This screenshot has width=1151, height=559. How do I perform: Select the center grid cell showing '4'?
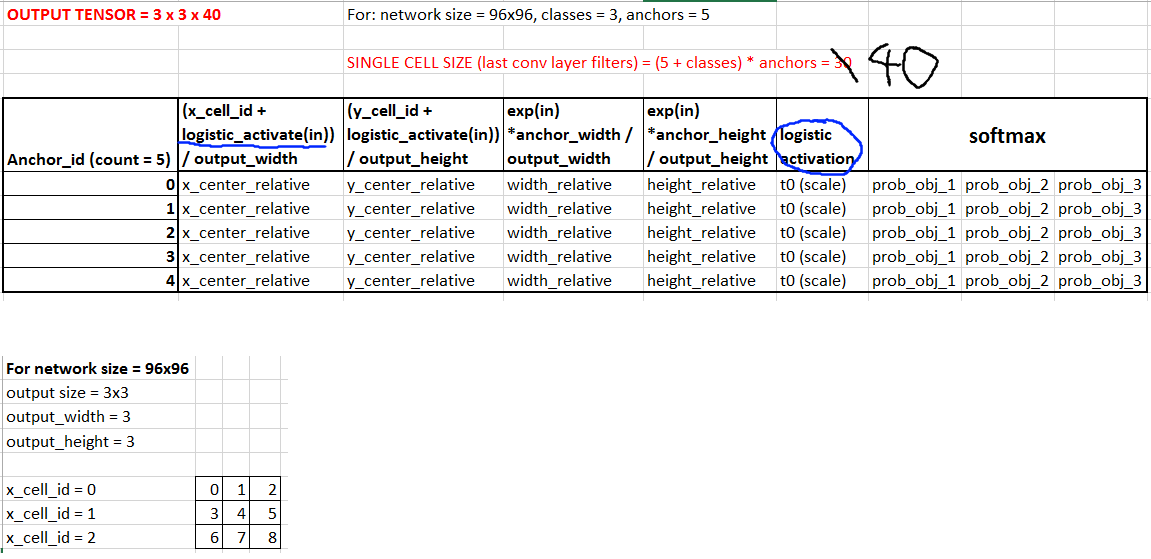click(x=237, y=514)
